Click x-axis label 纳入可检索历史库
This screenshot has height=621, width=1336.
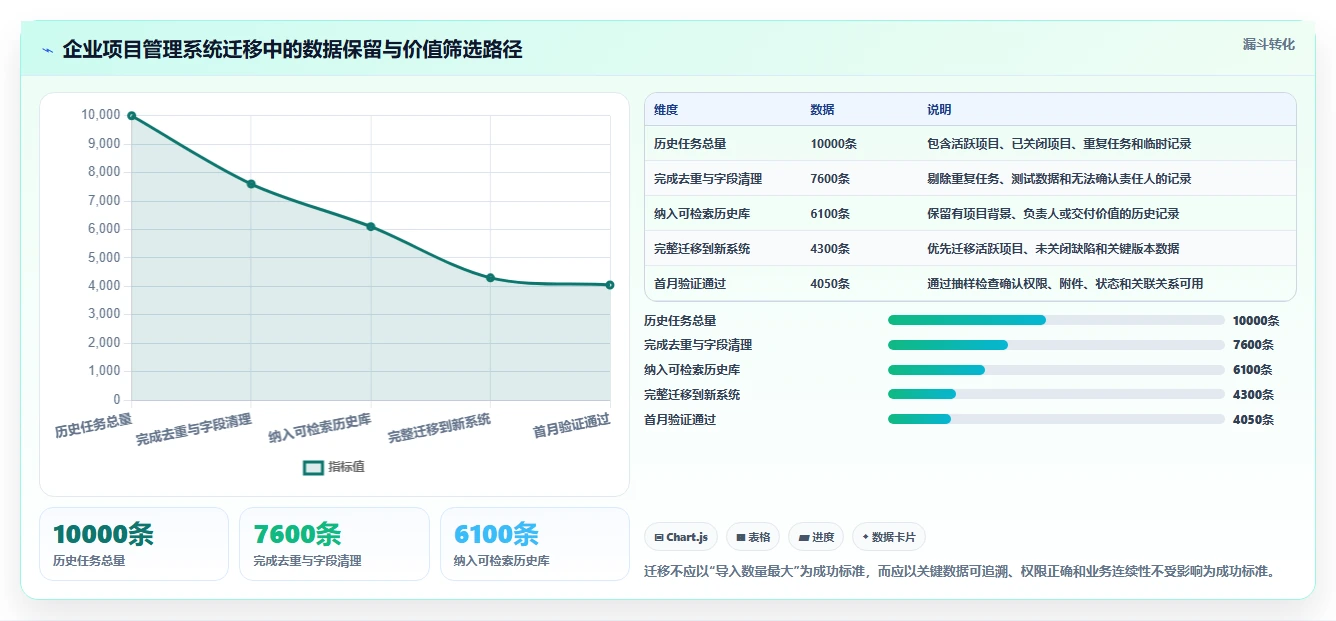point(319,429)
